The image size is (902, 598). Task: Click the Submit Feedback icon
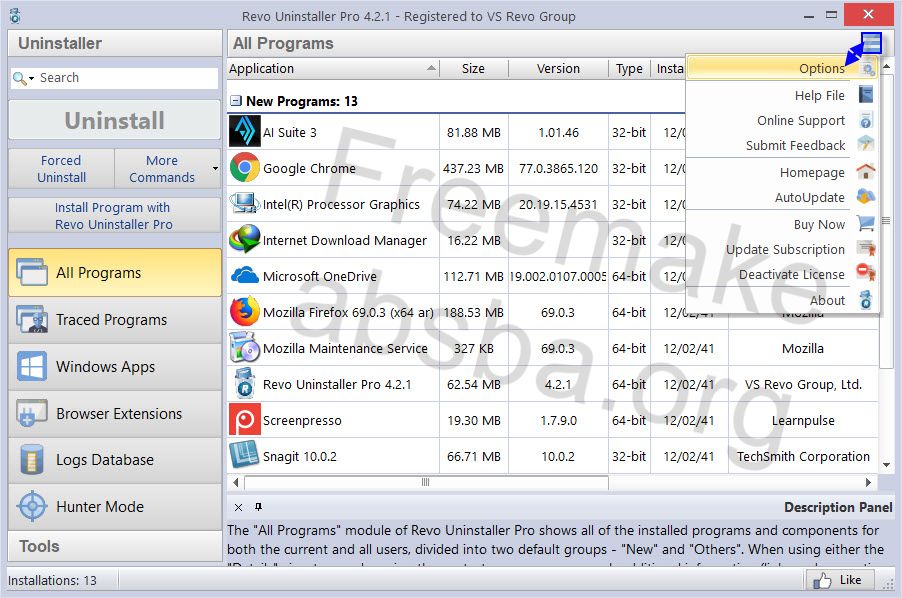(x=866, y=144)
